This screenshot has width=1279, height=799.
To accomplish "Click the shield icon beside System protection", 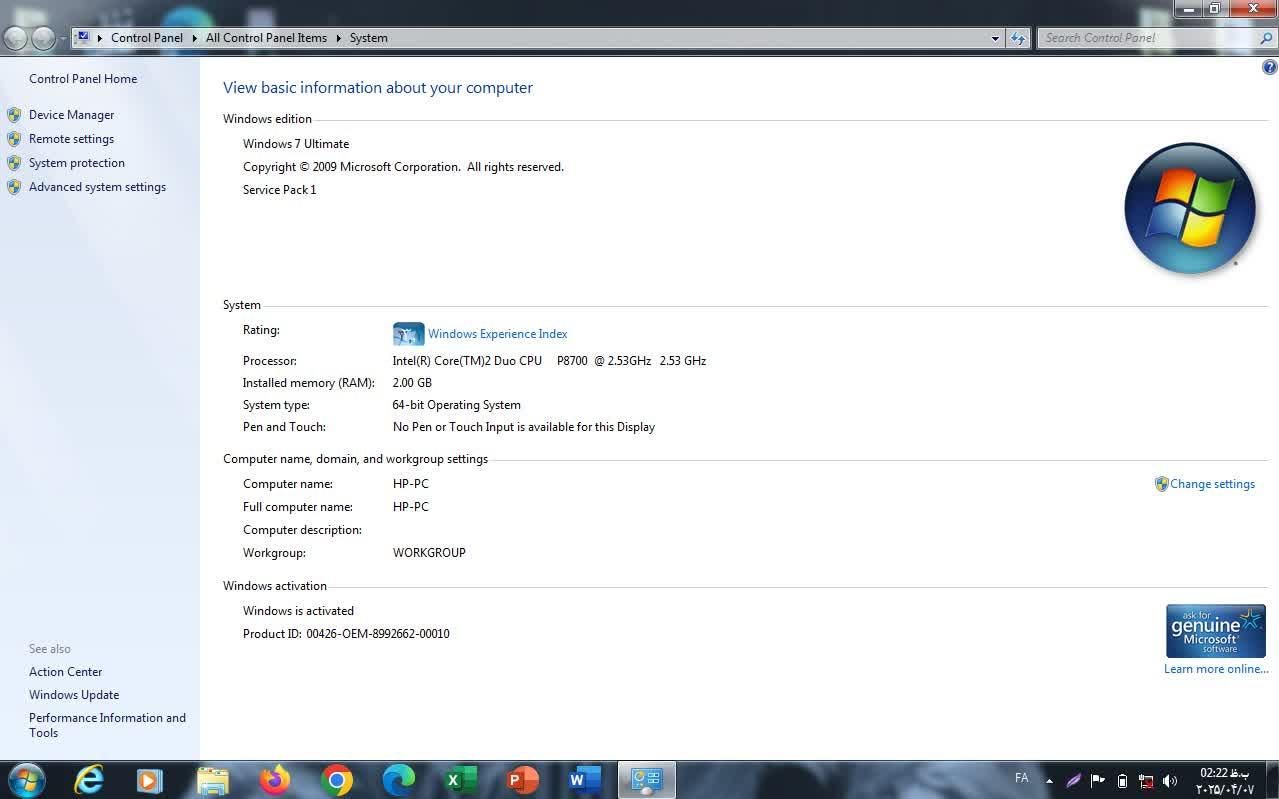I will 14,163.
